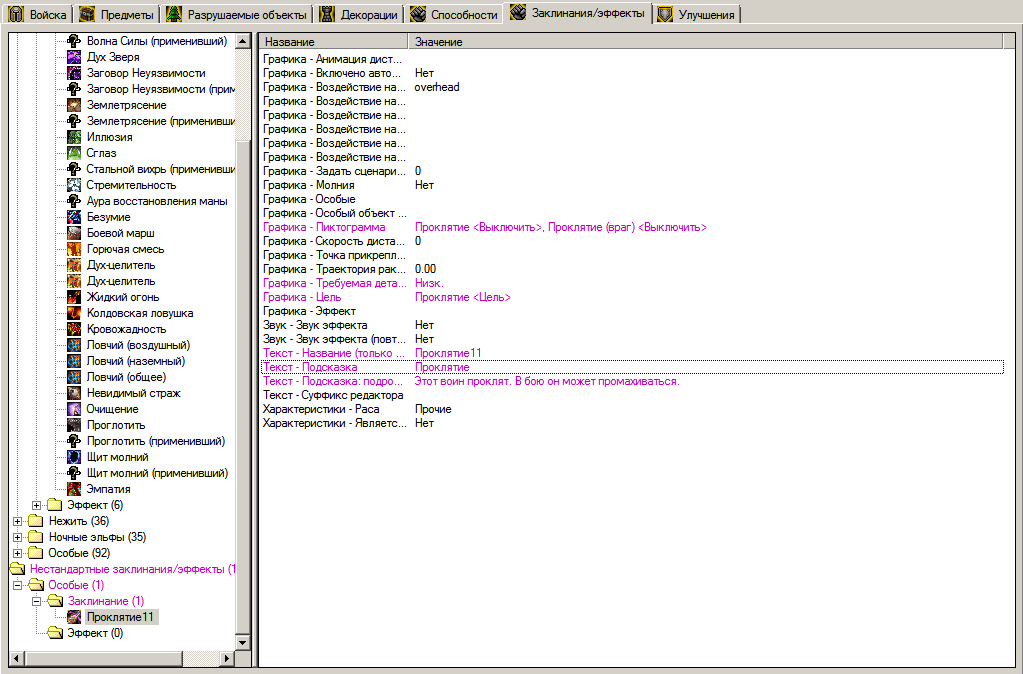Expand the Особые (92) folder
This screenshot has height=674, width=1023.
click(18, 553)
